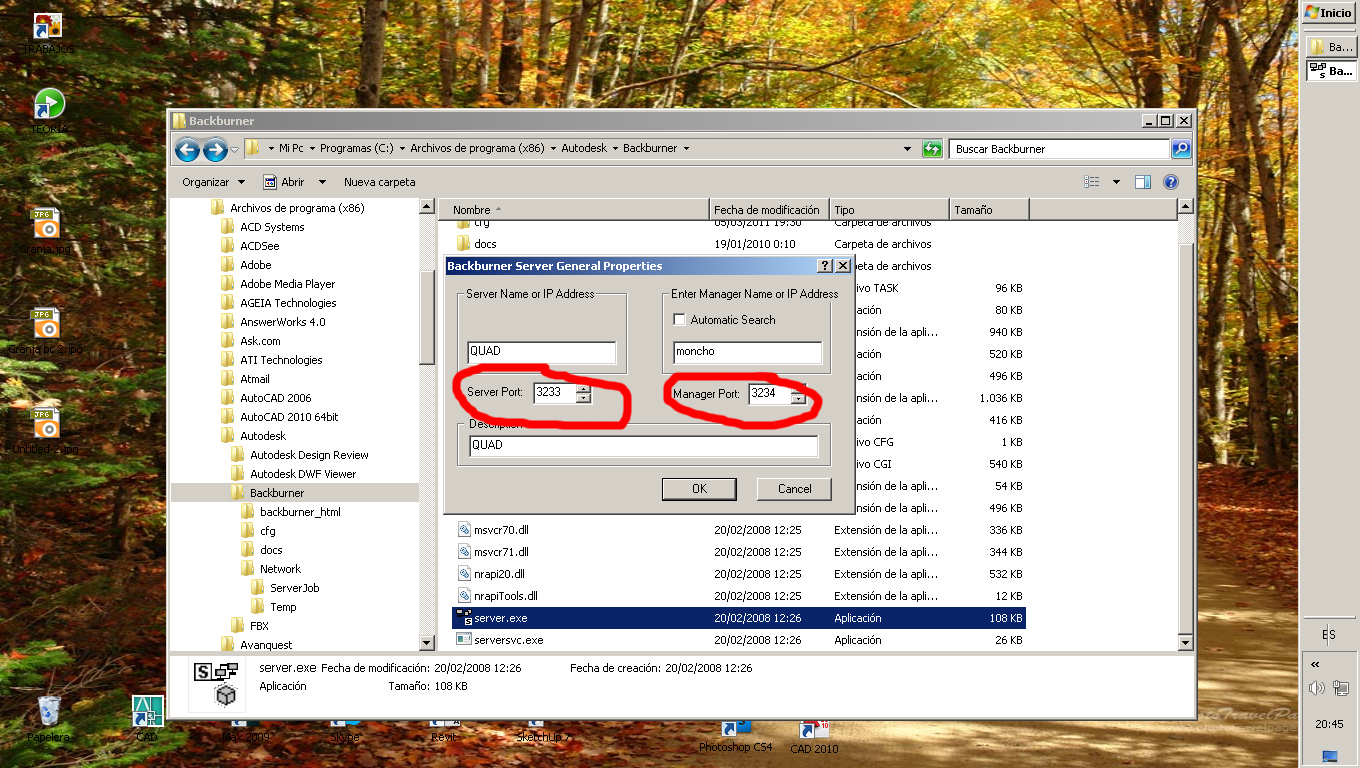Click the dialog's question mark help button
The height and width of the screenshot is (768, 1360).
tap(824, 266)
